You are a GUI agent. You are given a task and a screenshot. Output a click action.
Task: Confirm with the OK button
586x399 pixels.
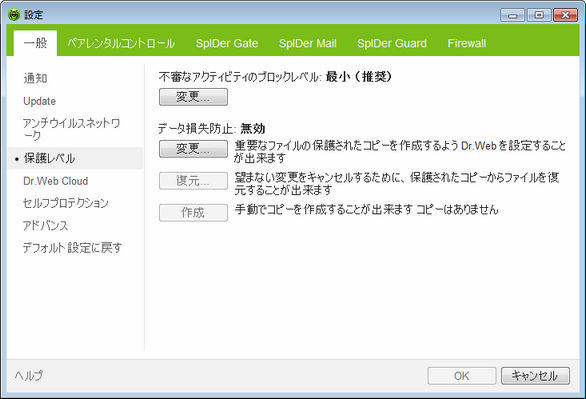[462, 376]
